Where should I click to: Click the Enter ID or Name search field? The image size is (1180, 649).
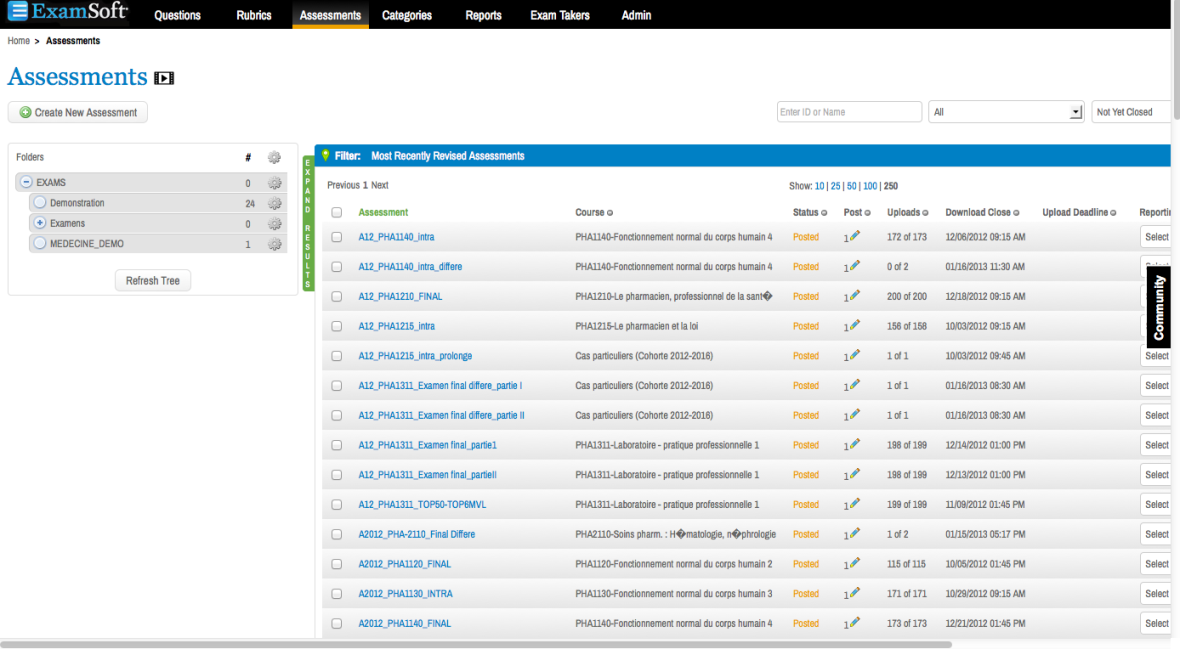[x=849, y=112]
